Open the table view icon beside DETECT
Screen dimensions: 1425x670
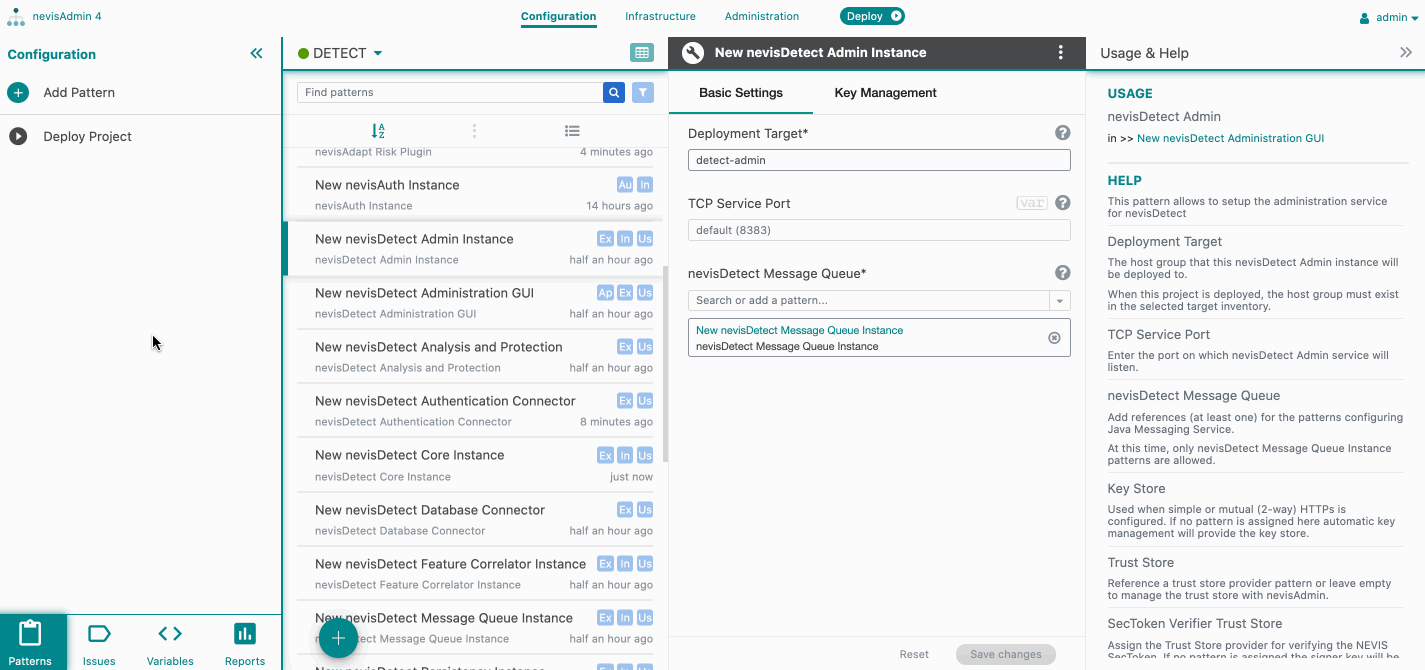tap(642, 53)
